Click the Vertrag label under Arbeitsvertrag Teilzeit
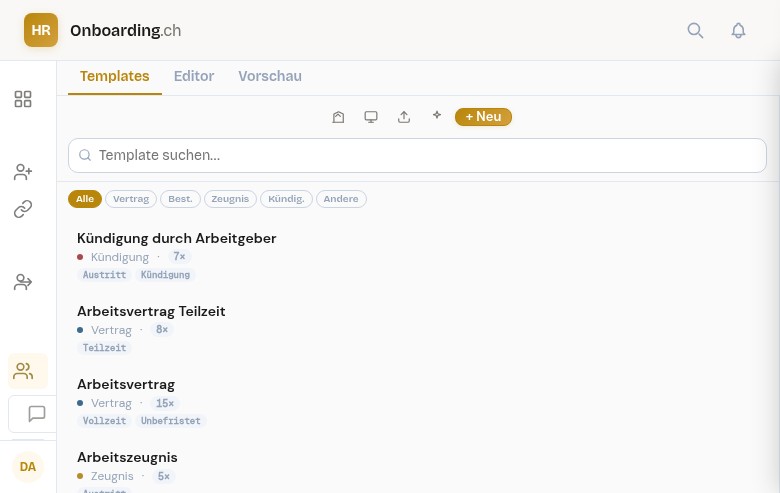This screenshot has height=493, width=780. point(111,330)
